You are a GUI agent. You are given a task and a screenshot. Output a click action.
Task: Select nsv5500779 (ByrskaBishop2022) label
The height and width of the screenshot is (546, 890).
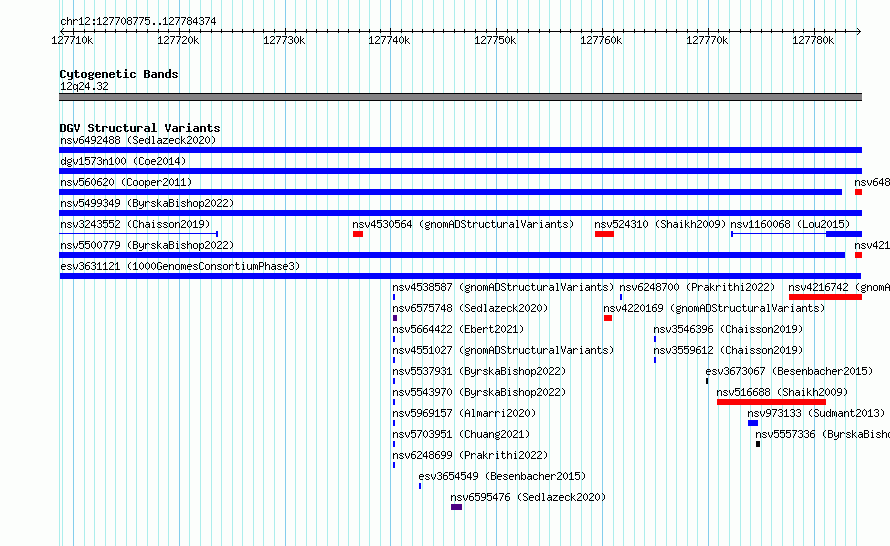[x=147, y=245]
